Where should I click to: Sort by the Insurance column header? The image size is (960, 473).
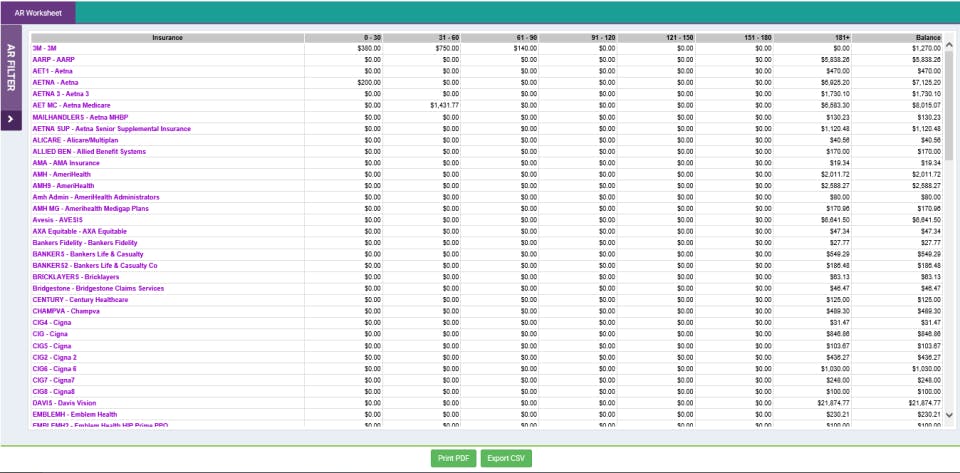tap(167, 38)
